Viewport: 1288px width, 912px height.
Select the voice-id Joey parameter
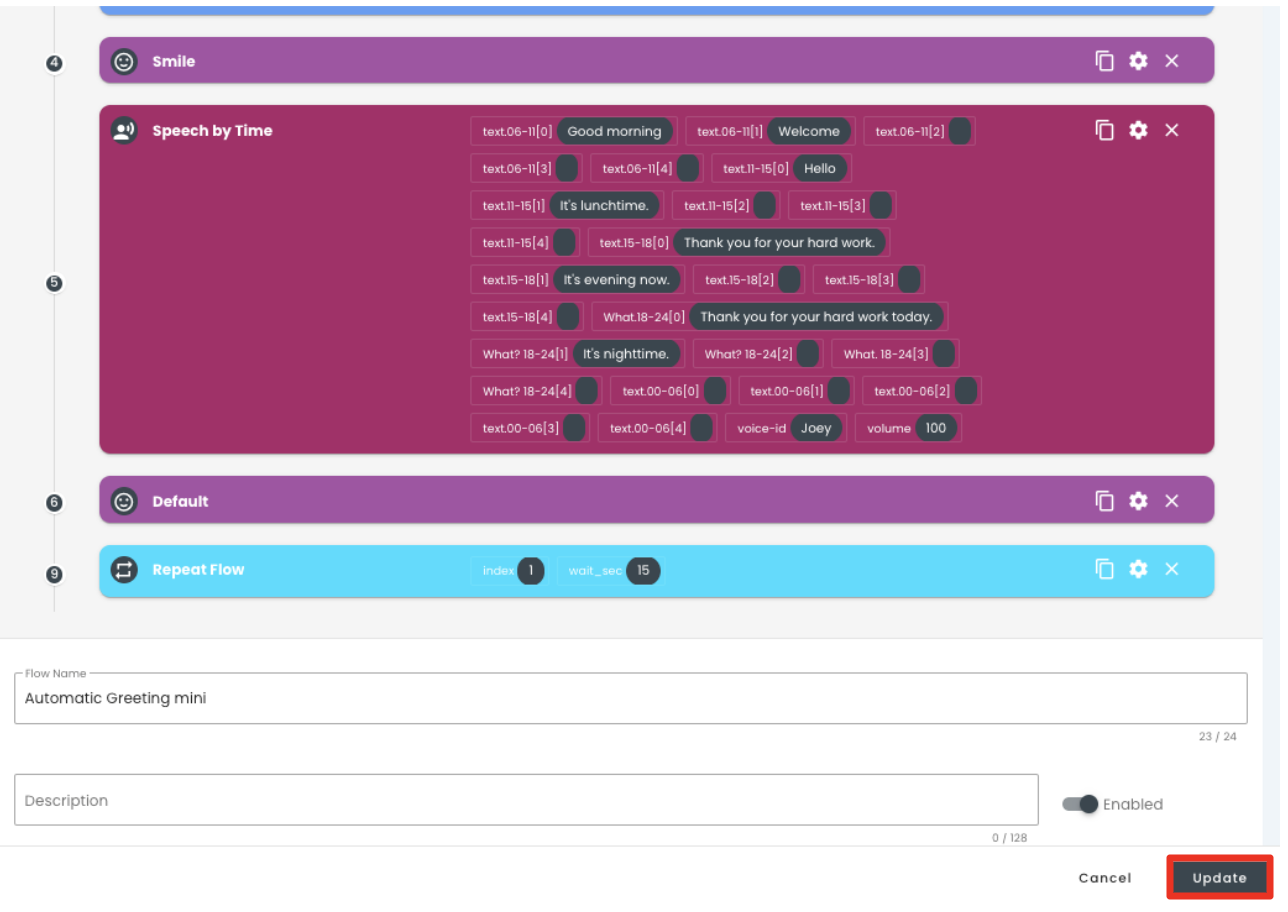point(786,428)
